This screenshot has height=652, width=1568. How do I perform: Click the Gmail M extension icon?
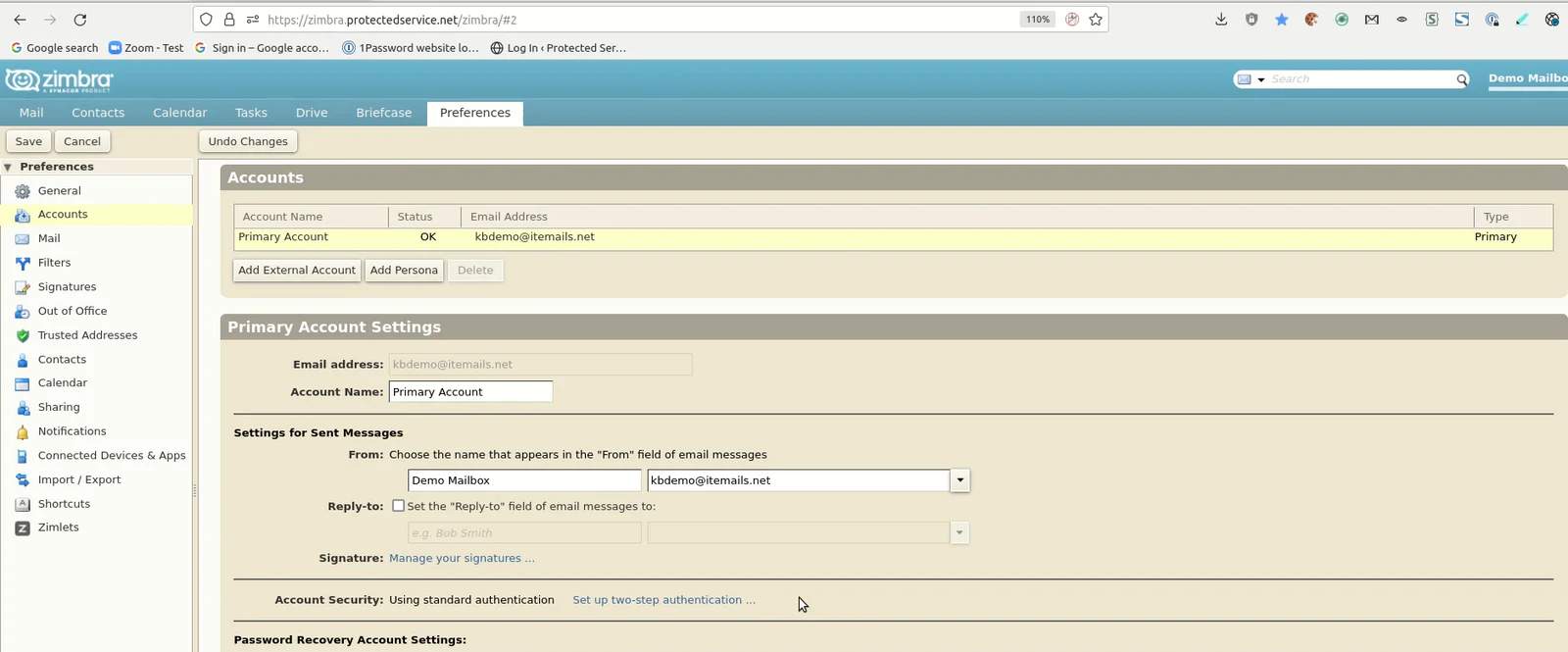coord(1372,20)
